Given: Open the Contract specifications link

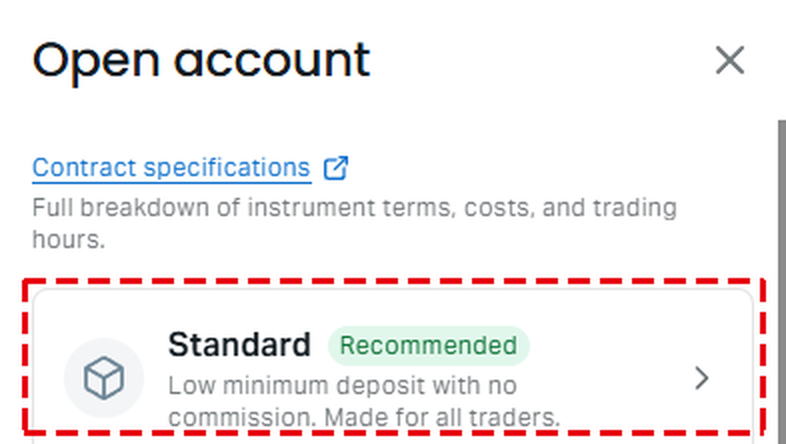Looking at the screenshot, I should tap(171, 167).
